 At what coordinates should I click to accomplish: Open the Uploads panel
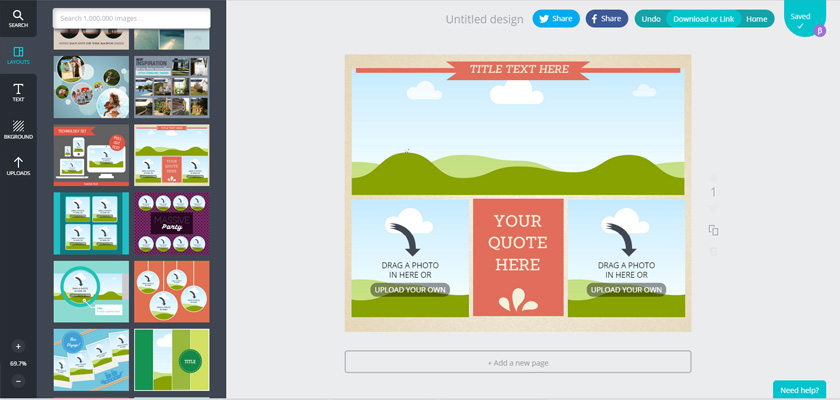[x=18, y=166]
